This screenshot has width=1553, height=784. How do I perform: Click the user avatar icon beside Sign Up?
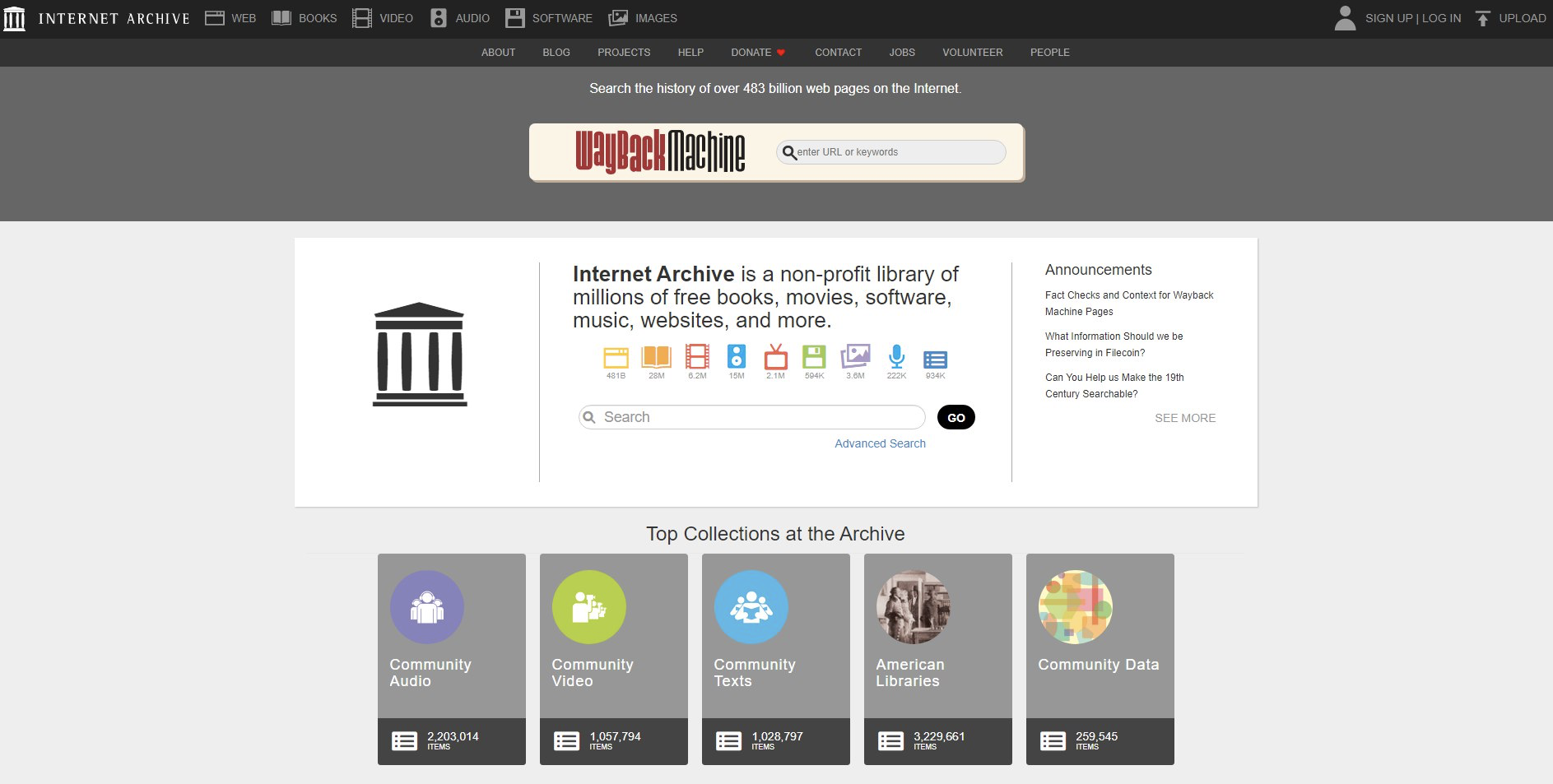[1345, 18]
